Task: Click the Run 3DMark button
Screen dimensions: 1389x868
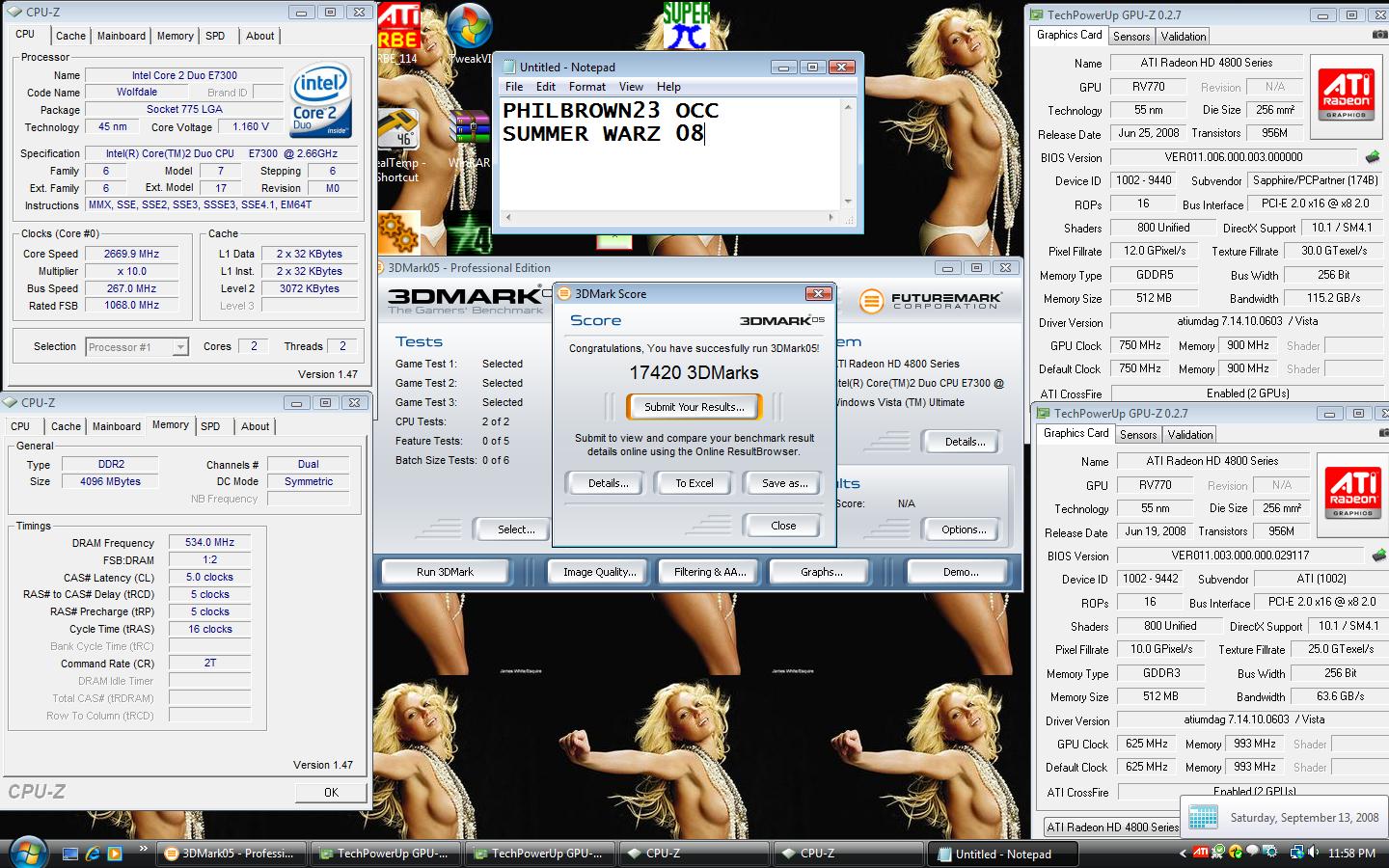Action: coord(445,572)
